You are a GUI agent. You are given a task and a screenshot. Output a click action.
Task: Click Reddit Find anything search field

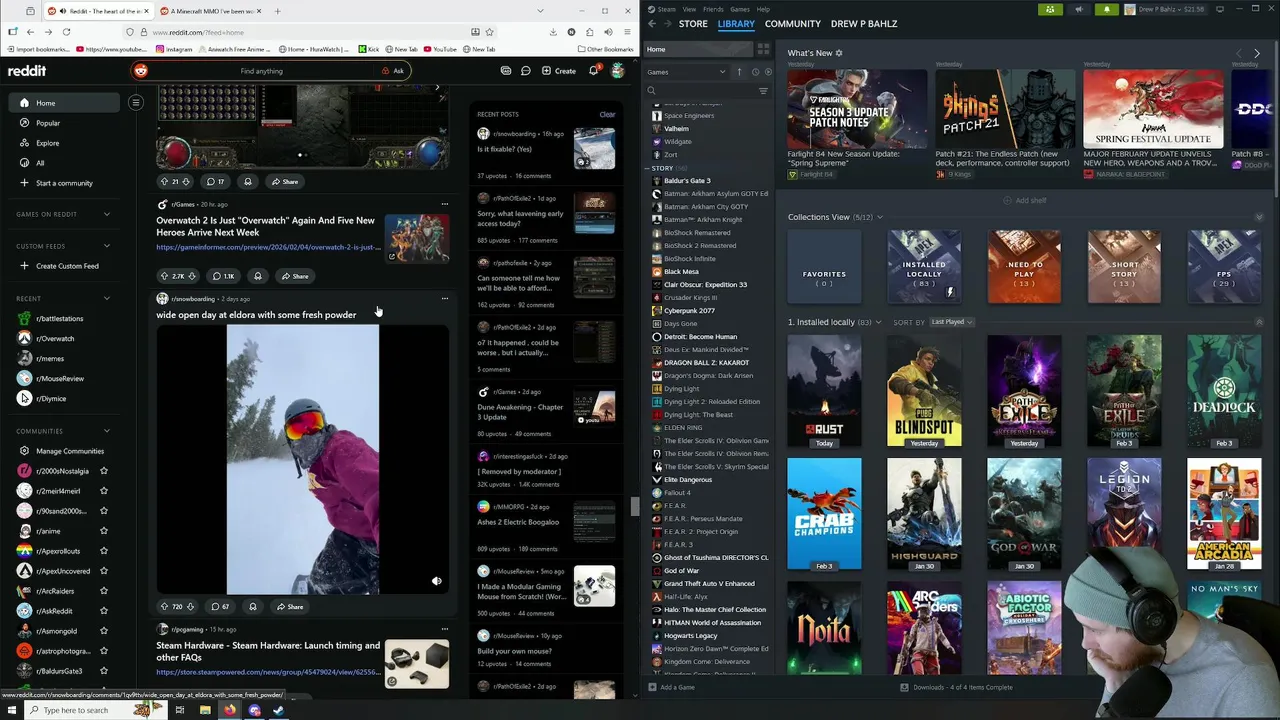(x=262, y=71)
